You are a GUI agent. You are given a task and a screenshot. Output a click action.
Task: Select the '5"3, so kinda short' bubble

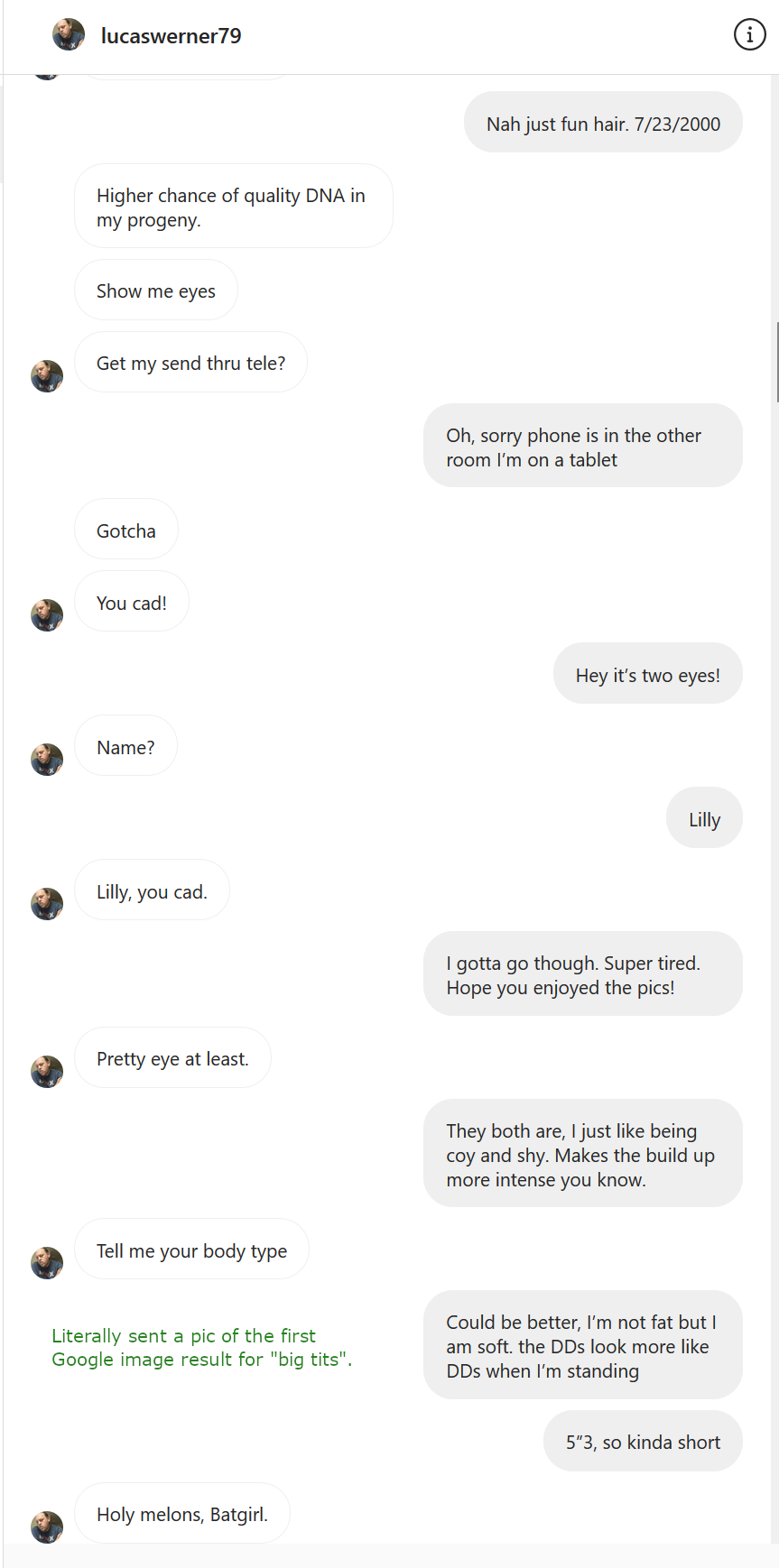643,1441
